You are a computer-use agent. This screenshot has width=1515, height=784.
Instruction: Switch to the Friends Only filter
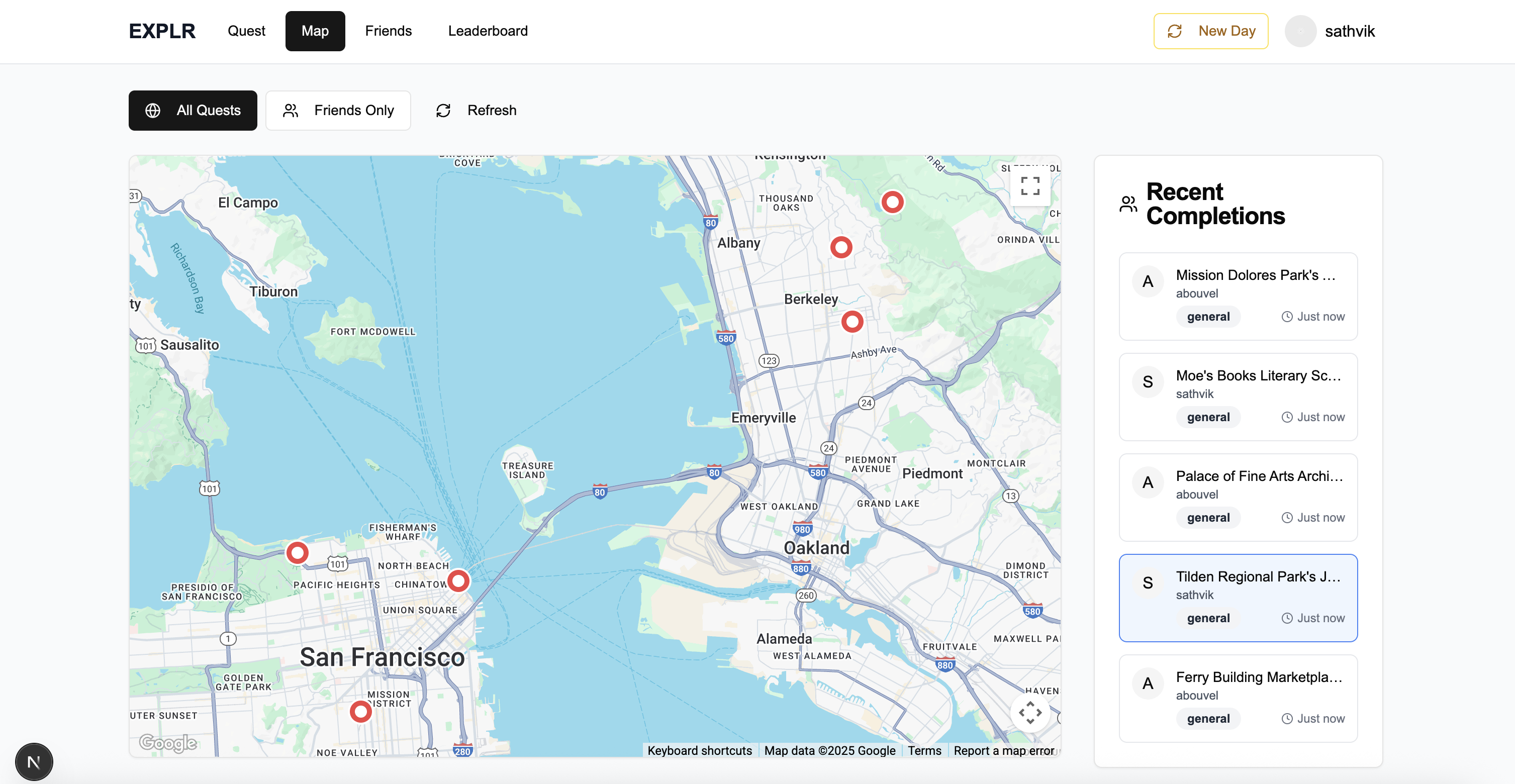(x=338, y=111)
